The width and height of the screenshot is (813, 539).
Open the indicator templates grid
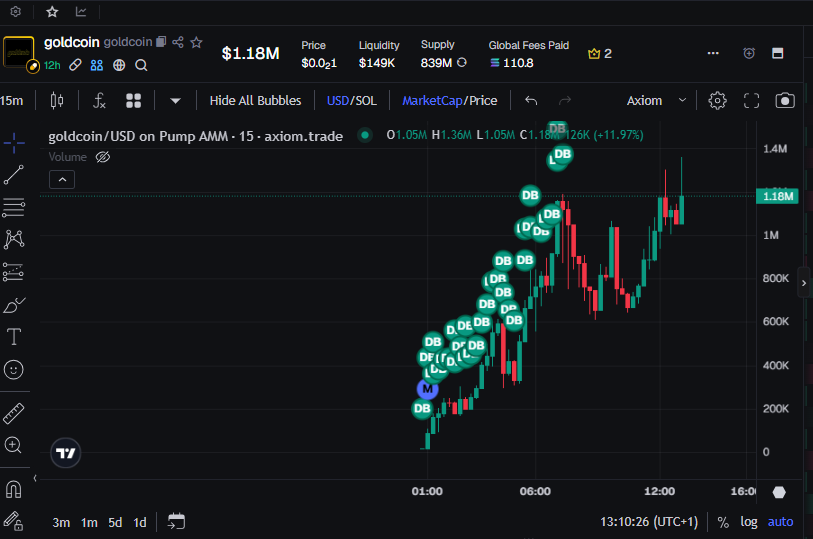click(133, 101)
